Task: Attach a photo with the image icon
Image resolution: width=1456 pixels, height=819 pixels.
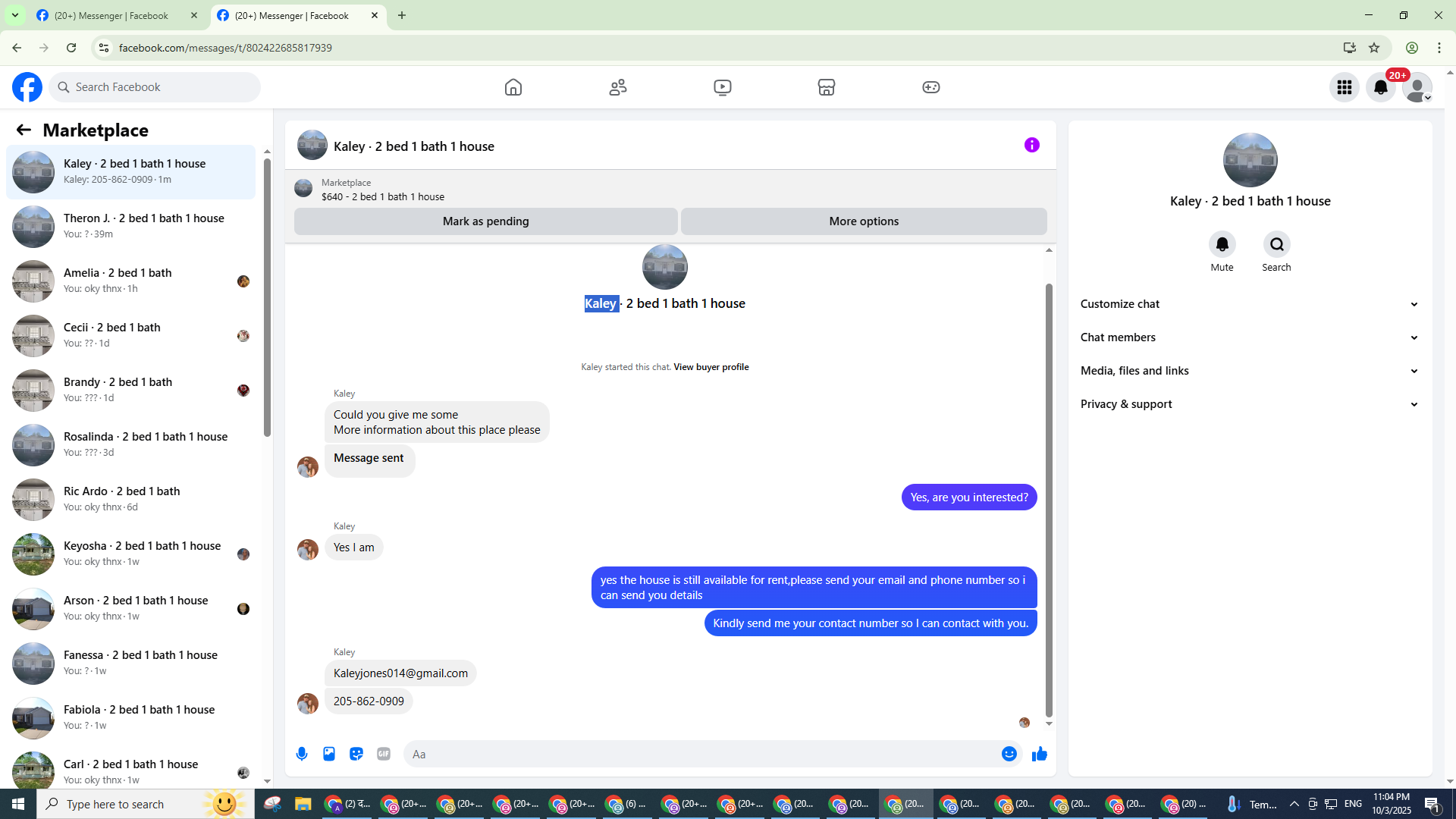Action: click(329, 754)
